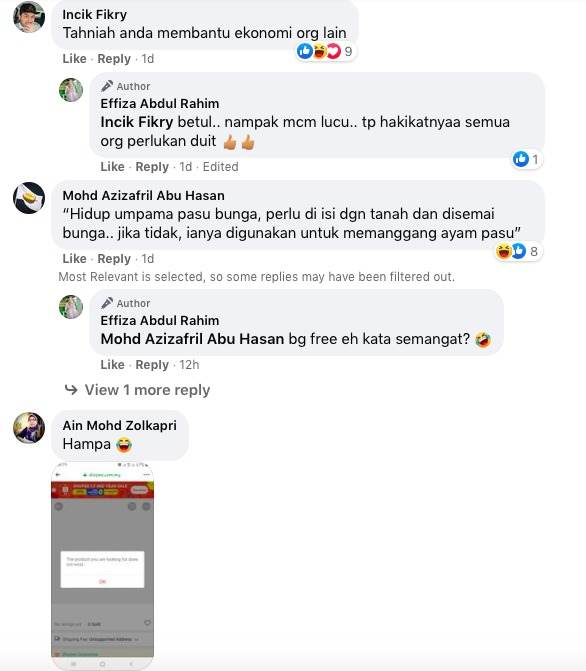This screenshot has width=586, height=671.
Task: Expand View 1 more reply
Action: pyautogui.click(x=137, y=390)
